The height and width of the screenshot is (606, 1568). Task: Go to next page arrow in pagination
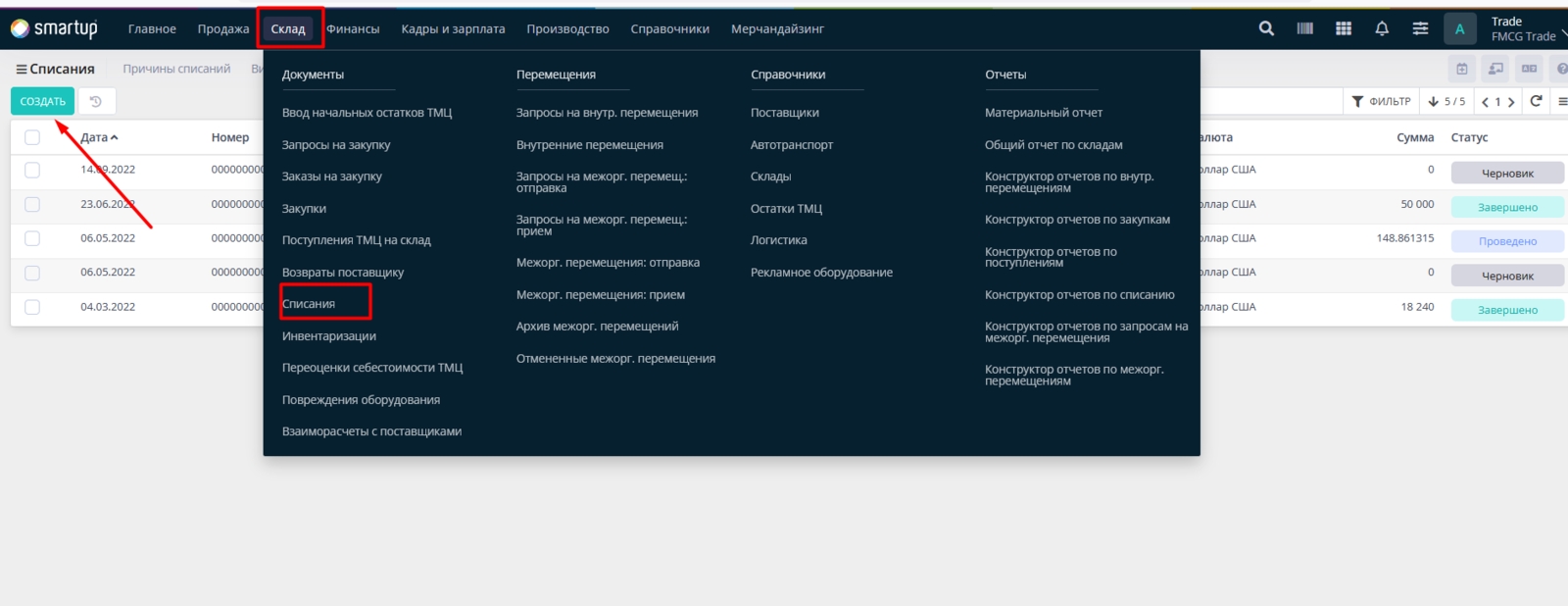[1511, 102]
